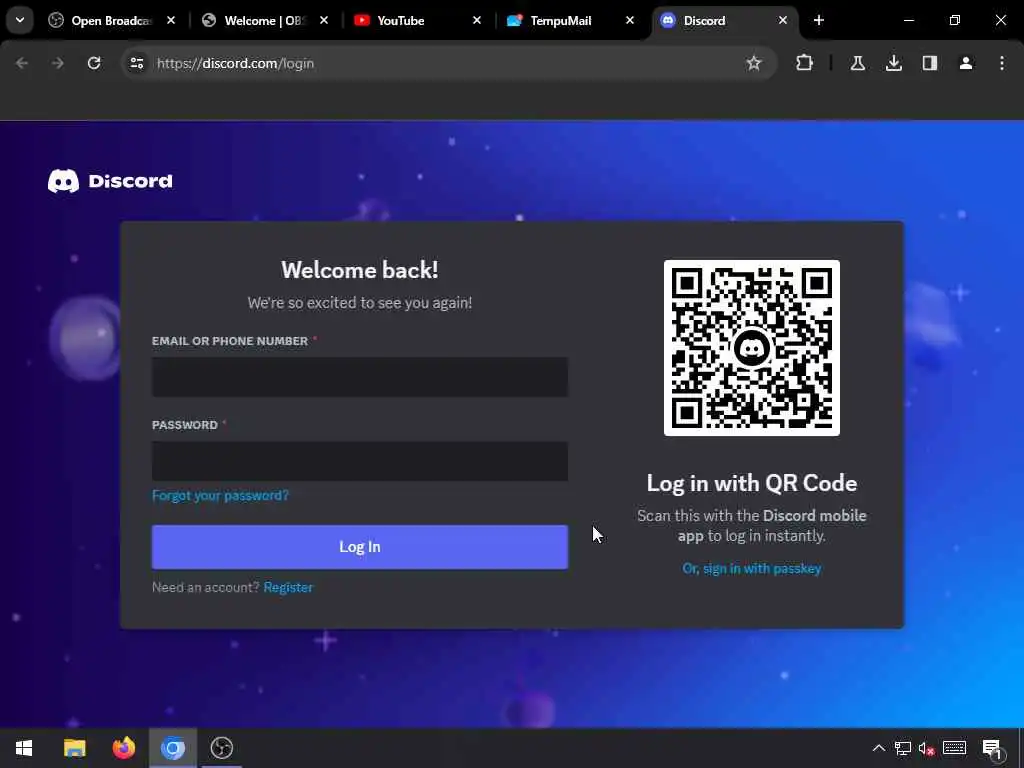This screenshot has height=768, width=1024.
Task: Open the Windows Start menu
Action: (x=24, y=748)
